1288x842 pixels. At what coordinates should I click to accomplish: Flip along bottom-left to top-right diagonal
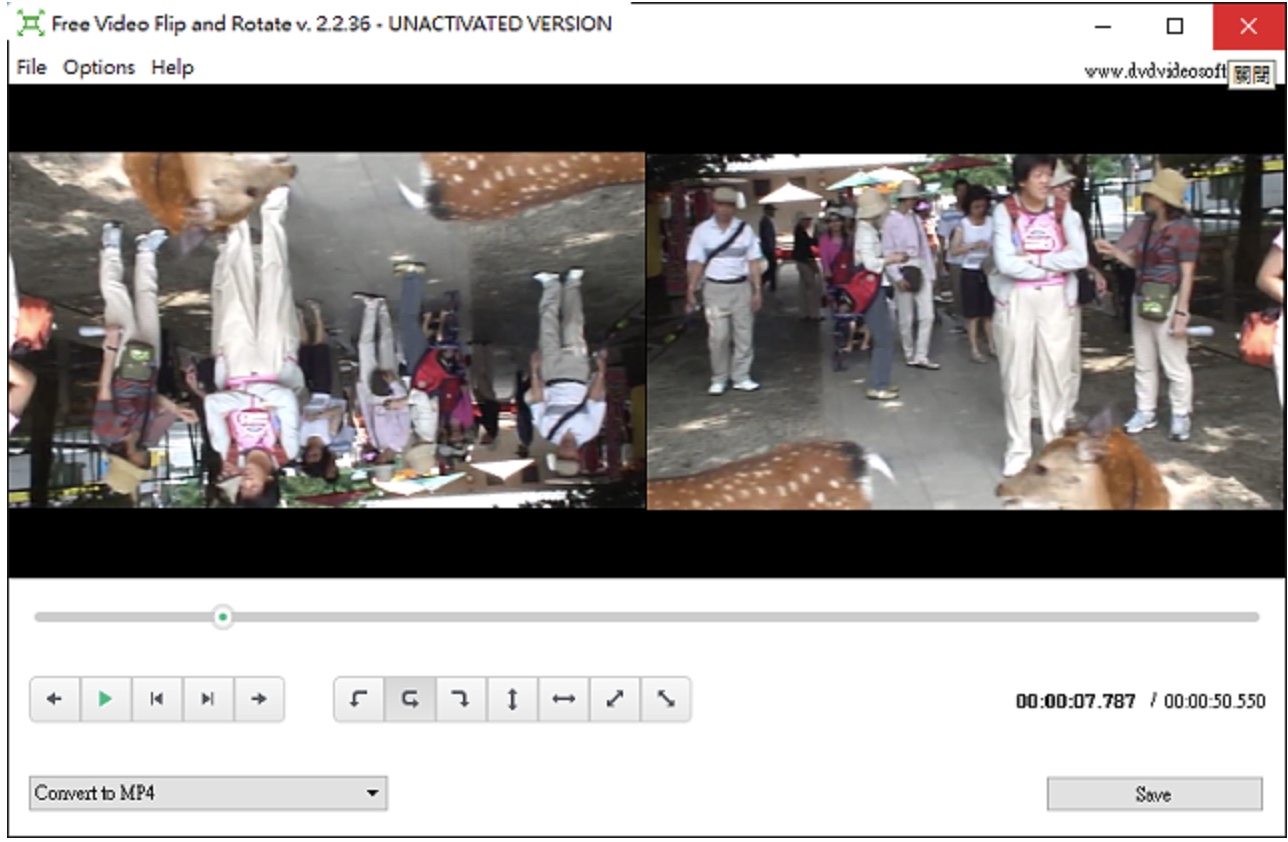pos(615,699)
